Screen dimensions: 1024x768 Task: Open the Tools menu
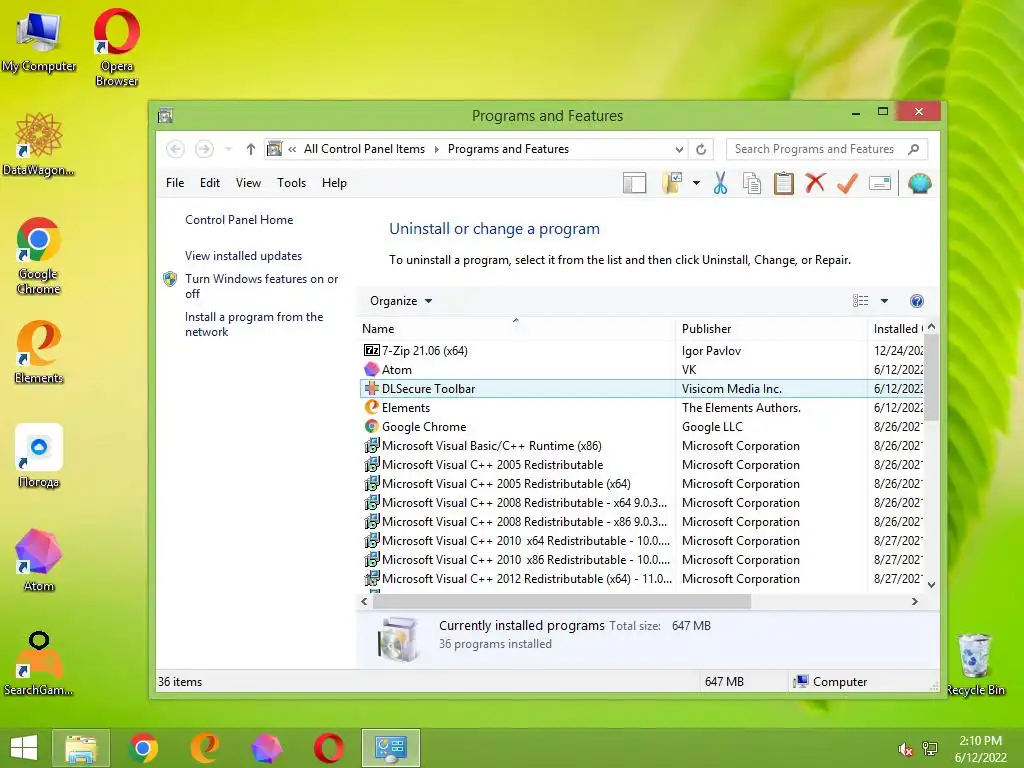pyautogui.click(x=291, y=183)
